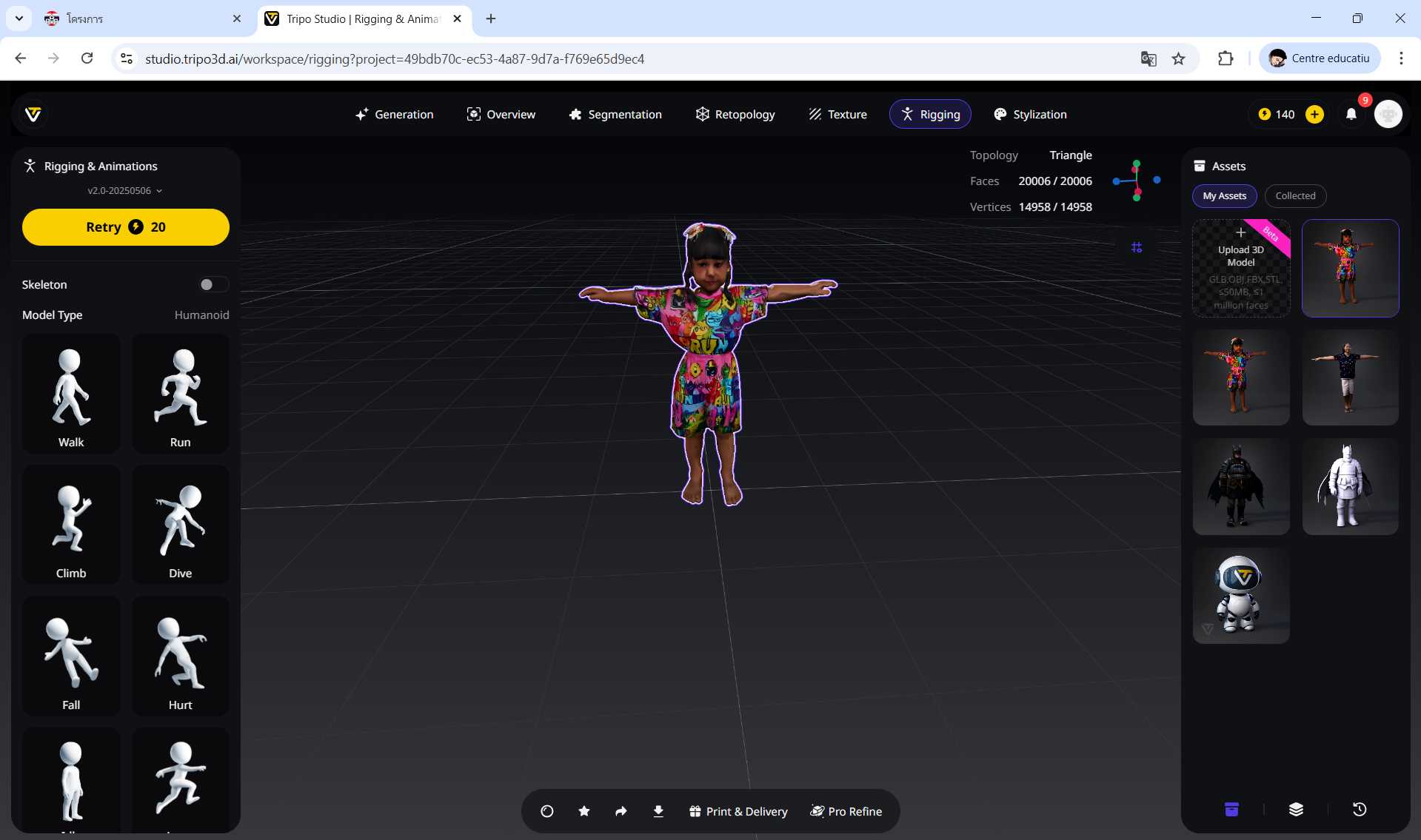Select the Collected filter
The image size is (1421, 840).
click(x=1295, y=196)
